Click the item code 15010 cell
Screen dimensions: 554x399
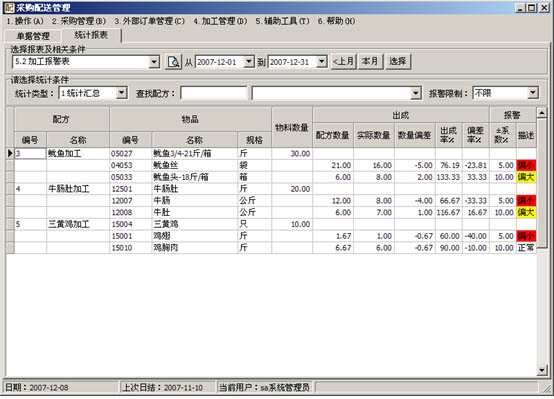click(130, 248)
